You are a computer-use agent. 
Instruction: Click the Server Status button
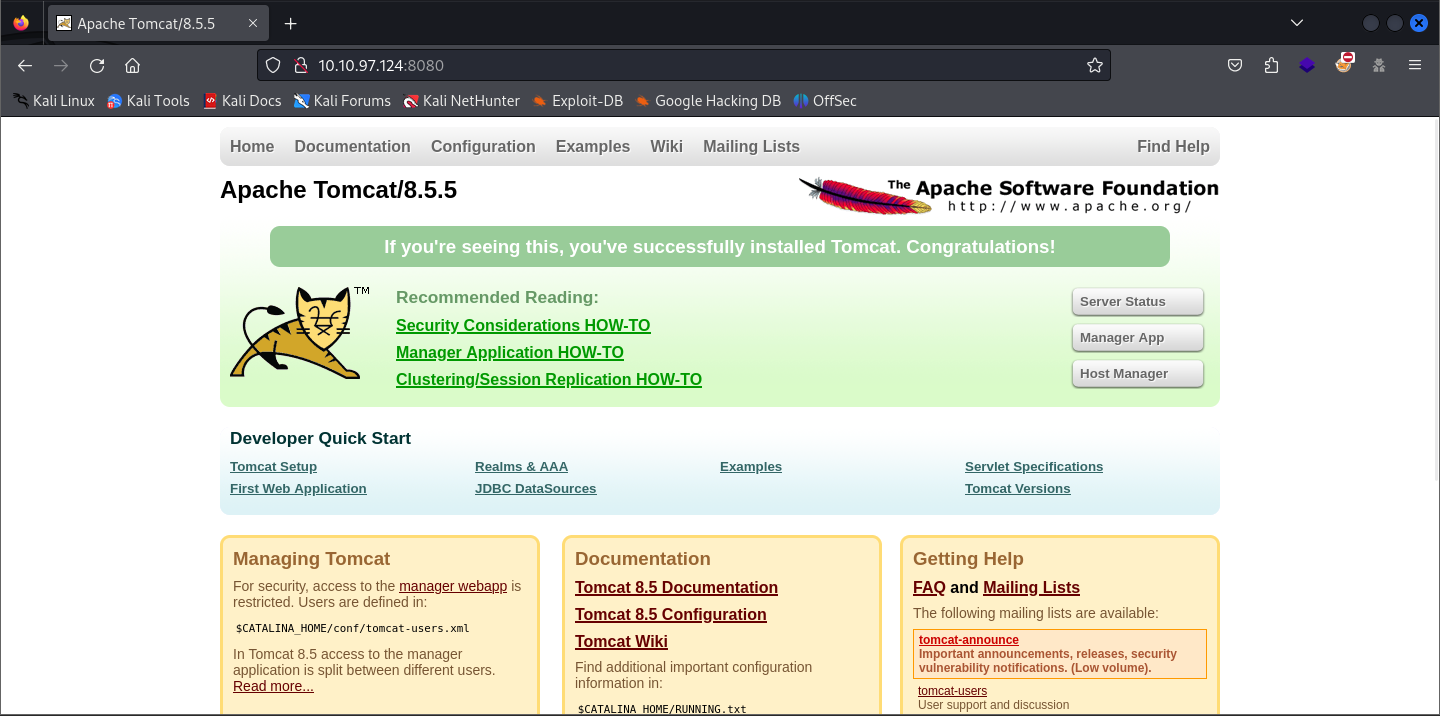point(1137,302)
